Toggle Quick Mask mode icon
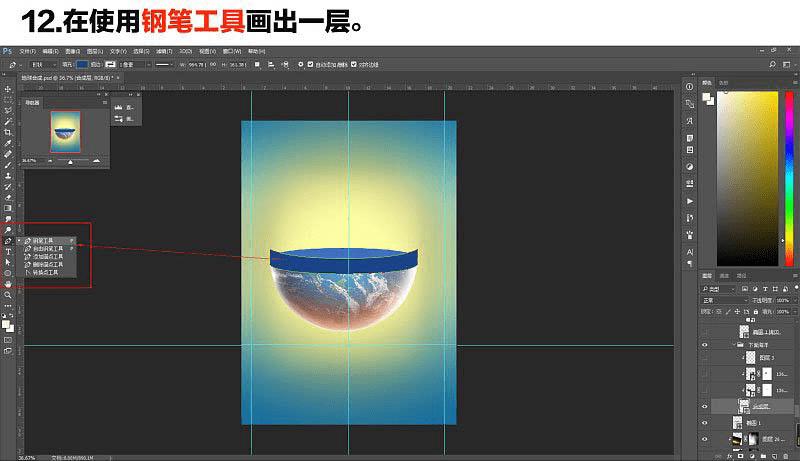The width and height of the screenshot is (800, 461). coord(8,340)
